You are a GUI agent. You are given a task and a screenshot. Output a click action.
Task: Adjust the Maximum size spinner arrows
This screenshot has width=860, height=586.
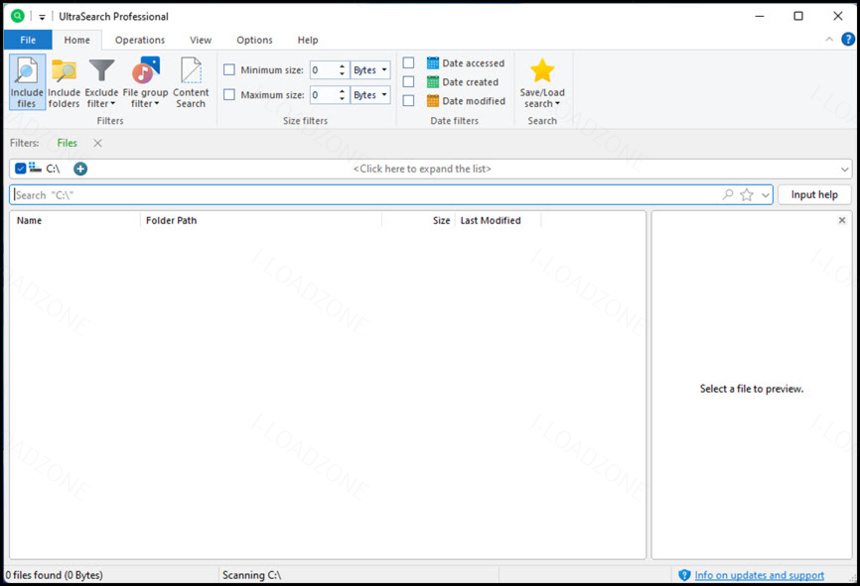pos(342,94)
